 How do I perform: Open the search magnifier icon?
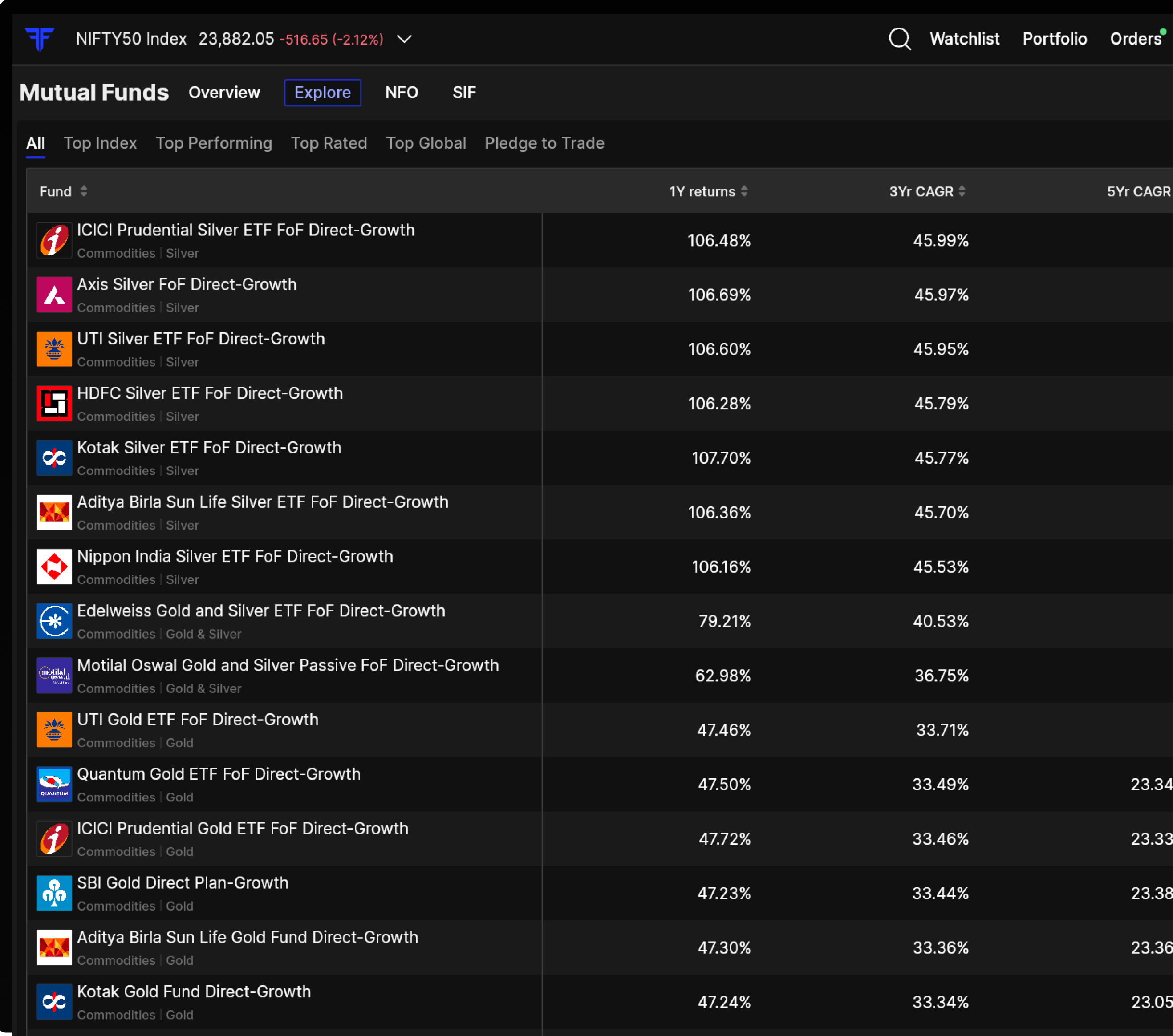click(899, 39)
